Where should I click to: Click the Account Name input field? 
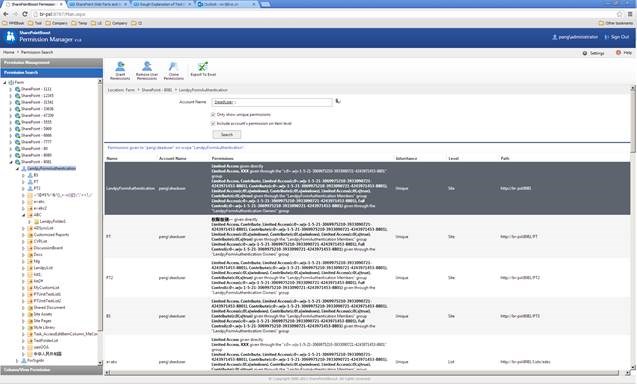pos(272,102)
